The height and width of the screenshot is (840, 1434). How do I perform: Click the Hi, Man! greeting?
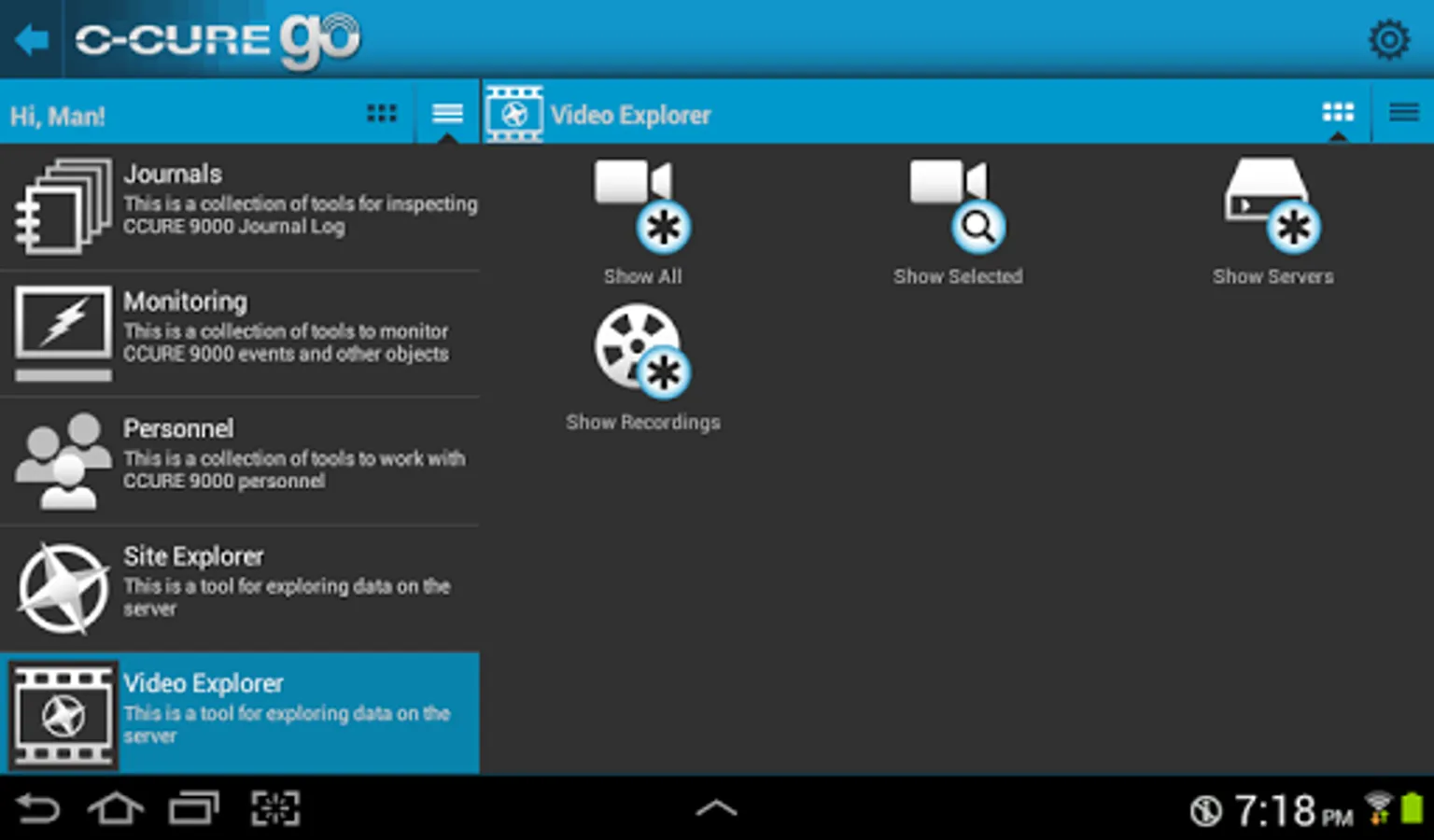[58, 116]
